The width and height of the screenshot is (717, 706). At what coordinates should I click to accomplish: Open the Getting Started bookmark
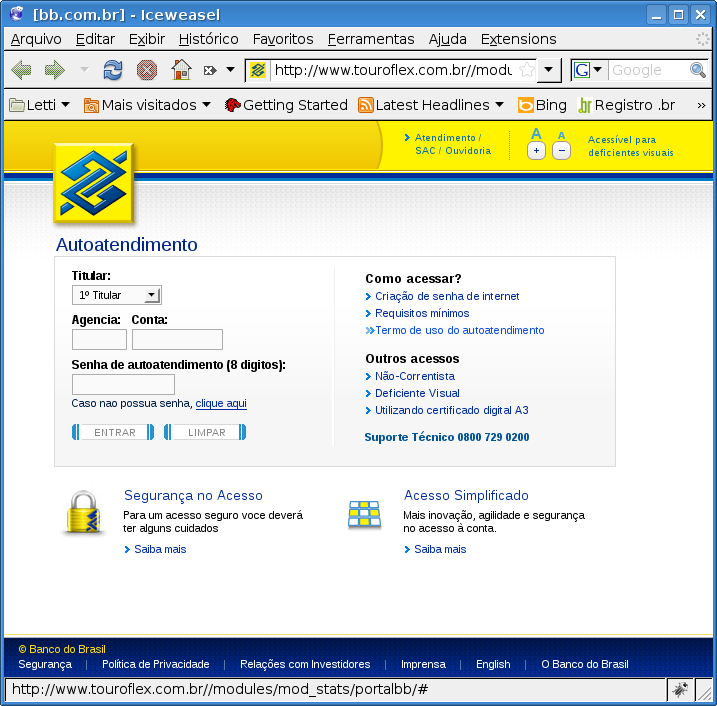pos(286,105)
